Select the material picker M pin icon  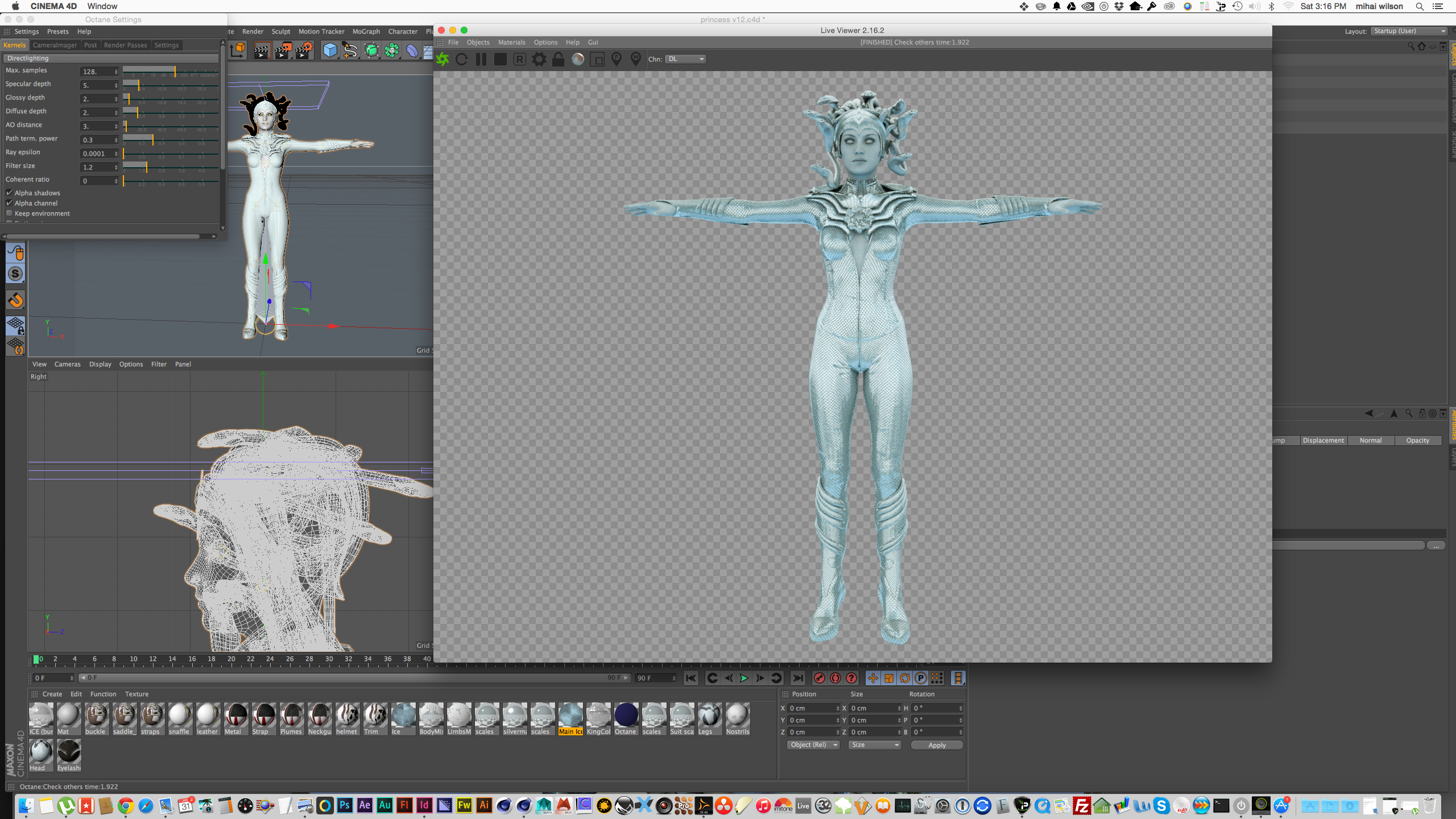[636, 59]
